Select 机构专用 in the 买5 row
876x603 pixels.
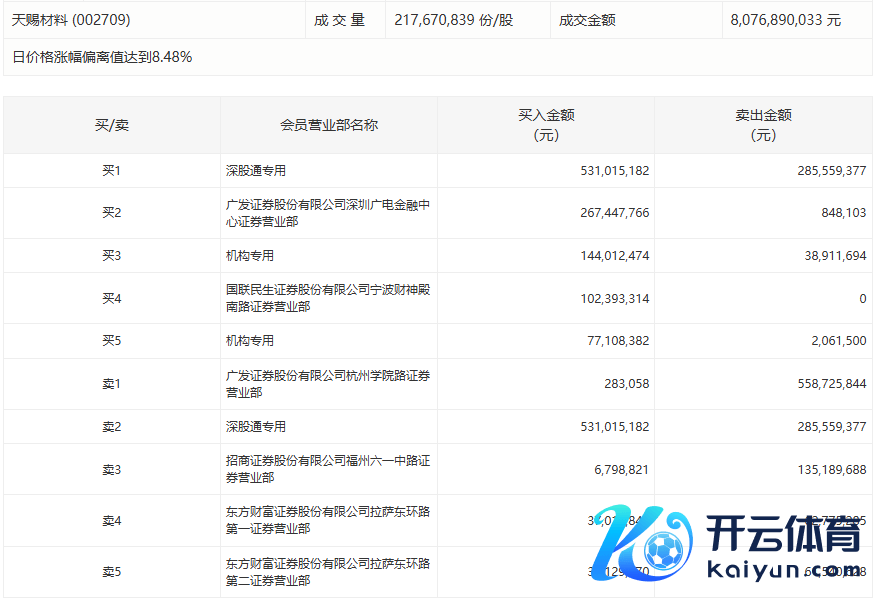click(250, 341)
